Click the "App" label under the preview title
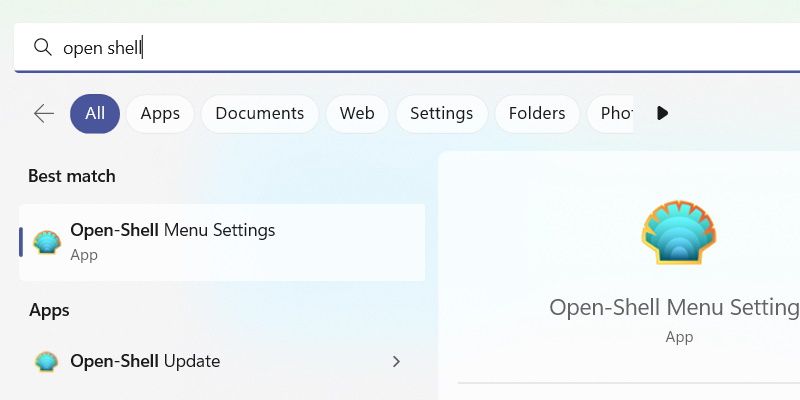The width and height of the screenshot is (800, 400). pyautogui.click(x=679, y=337)
